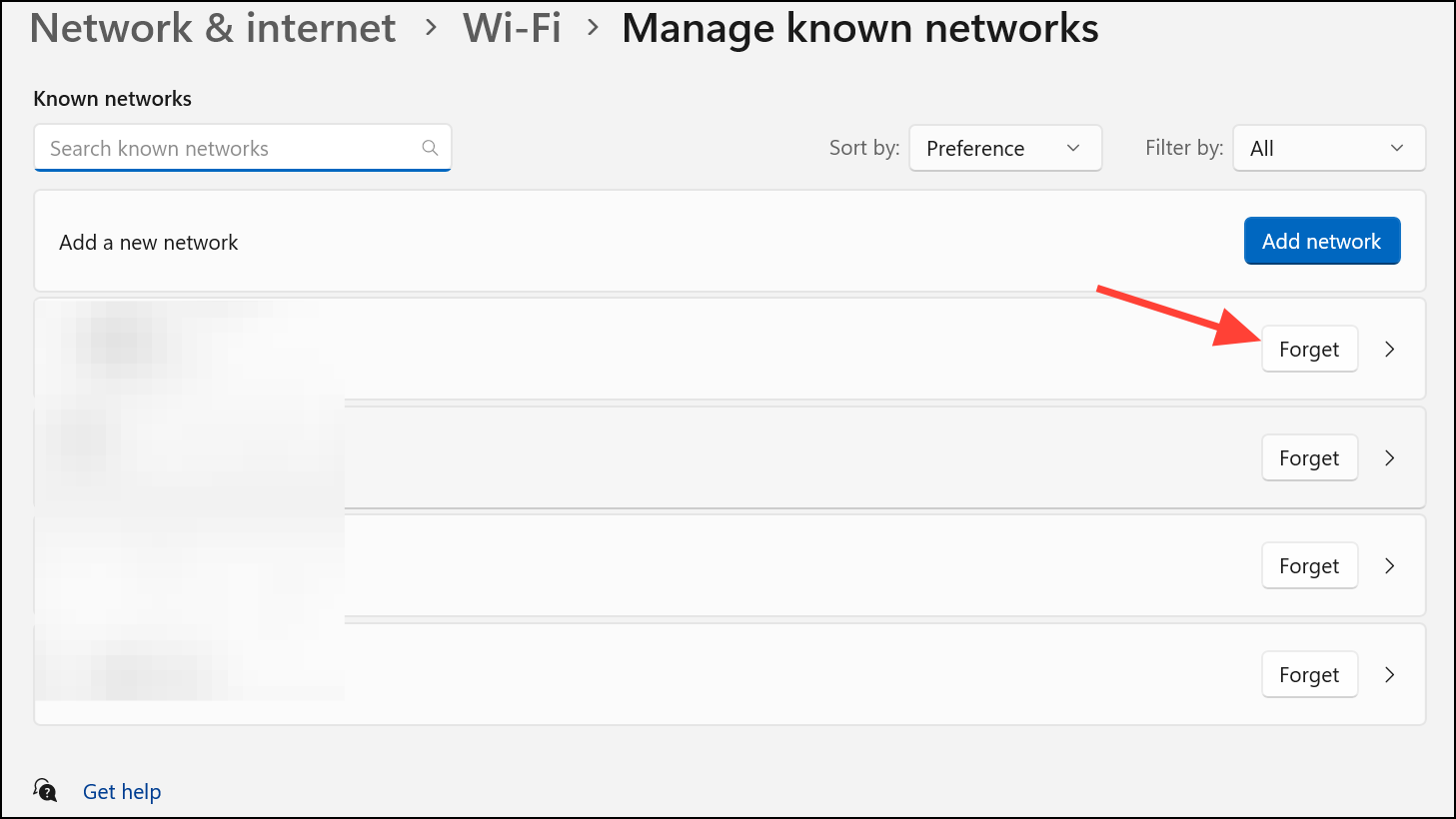Expand the second known network details

(1389, 458)
